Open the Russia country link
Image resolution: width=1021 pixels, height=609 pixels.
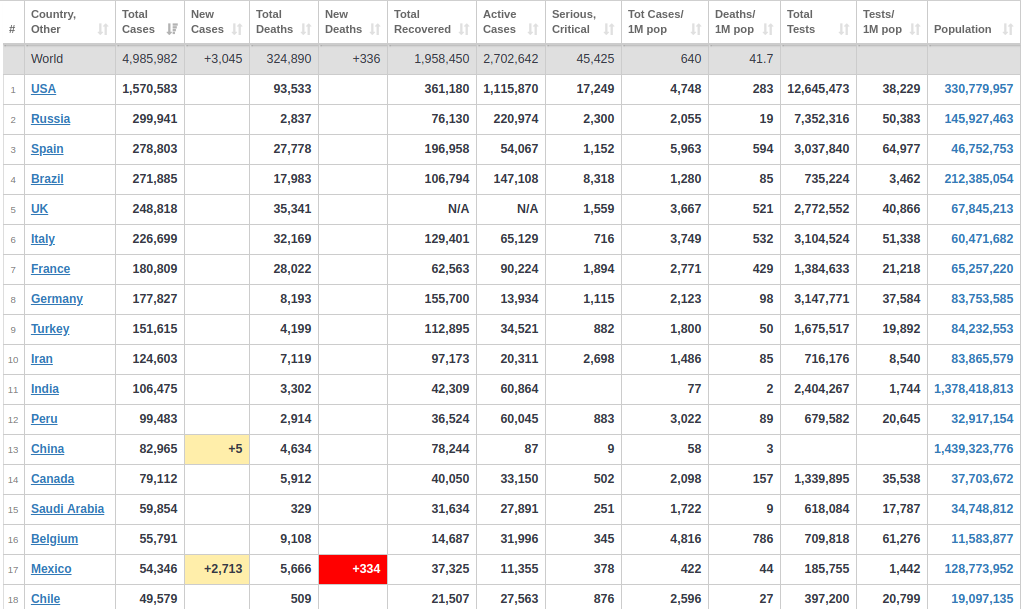(x=51, y=119)
